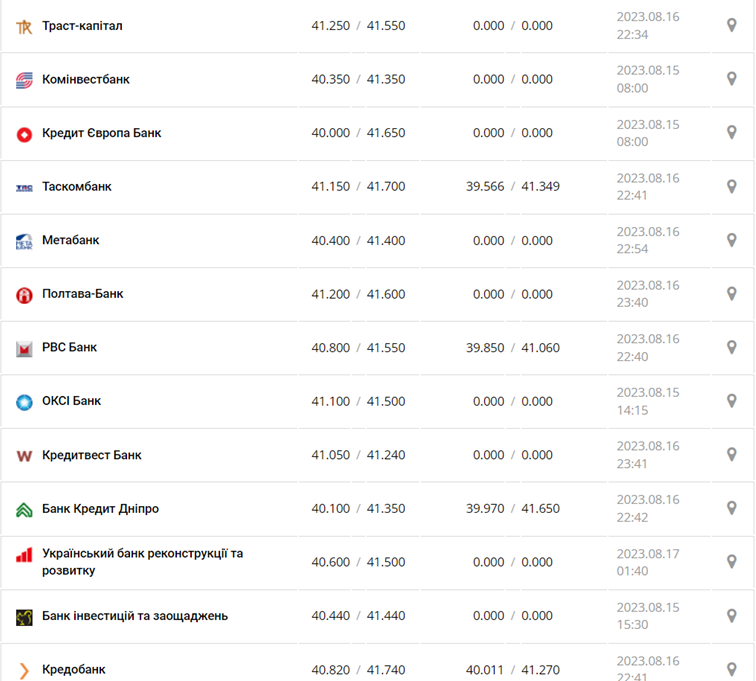Click the Траст-капітал bank logo icon
Image resolution: width=756 pixels, height=681 pixels.
(x=24, y=26)
